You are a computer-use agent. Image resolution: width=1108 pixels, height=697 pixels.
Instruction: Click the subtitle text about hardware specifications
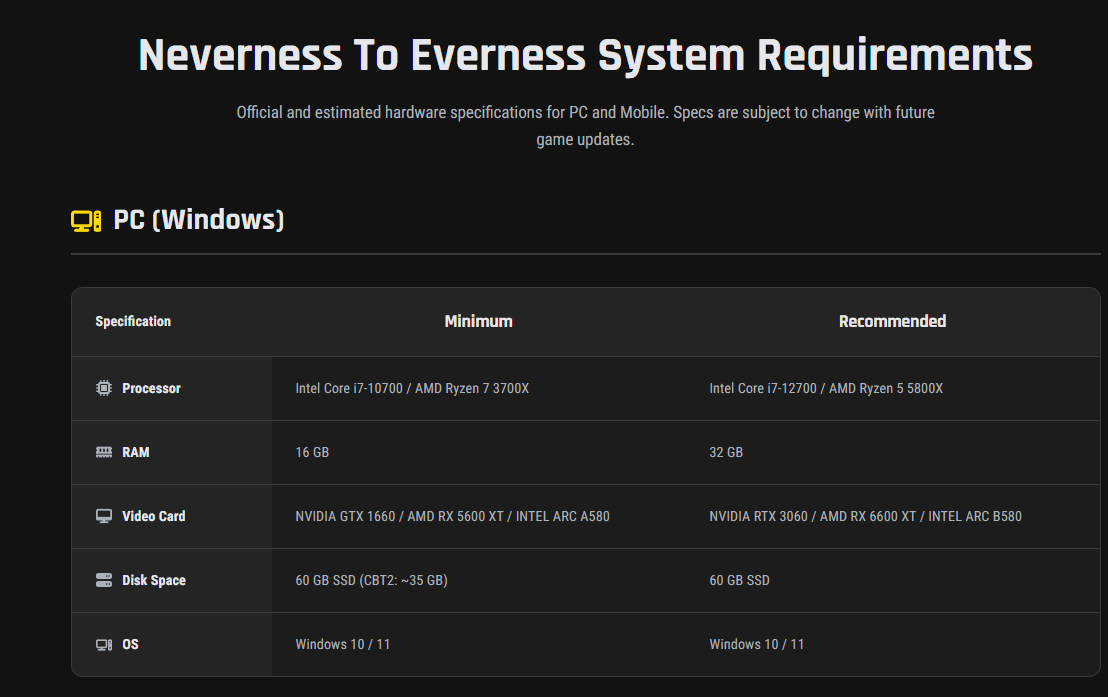click(585, 126)
